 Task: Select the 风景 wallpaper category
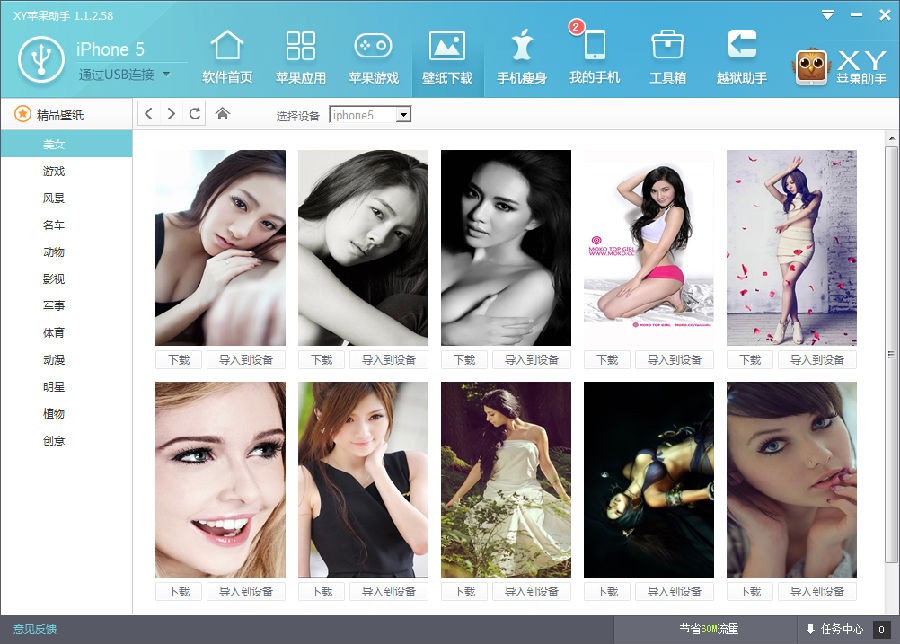click(54, 198)
